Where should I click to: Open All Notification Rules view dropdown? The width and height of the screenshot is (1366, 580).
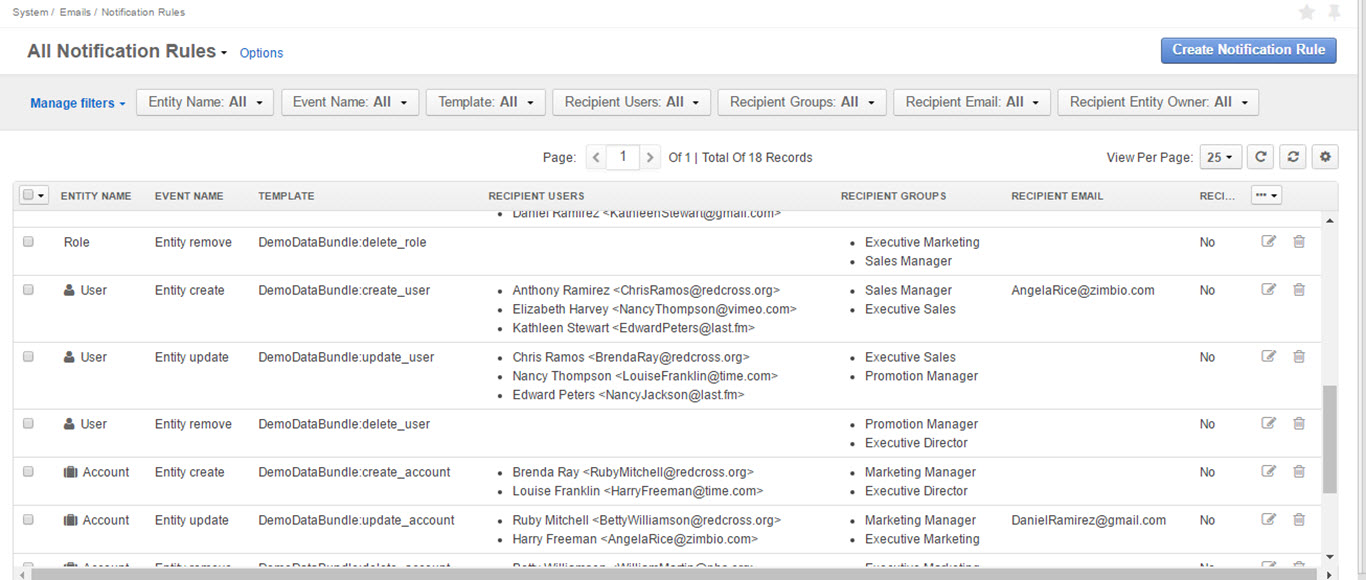tap(127, 51)
